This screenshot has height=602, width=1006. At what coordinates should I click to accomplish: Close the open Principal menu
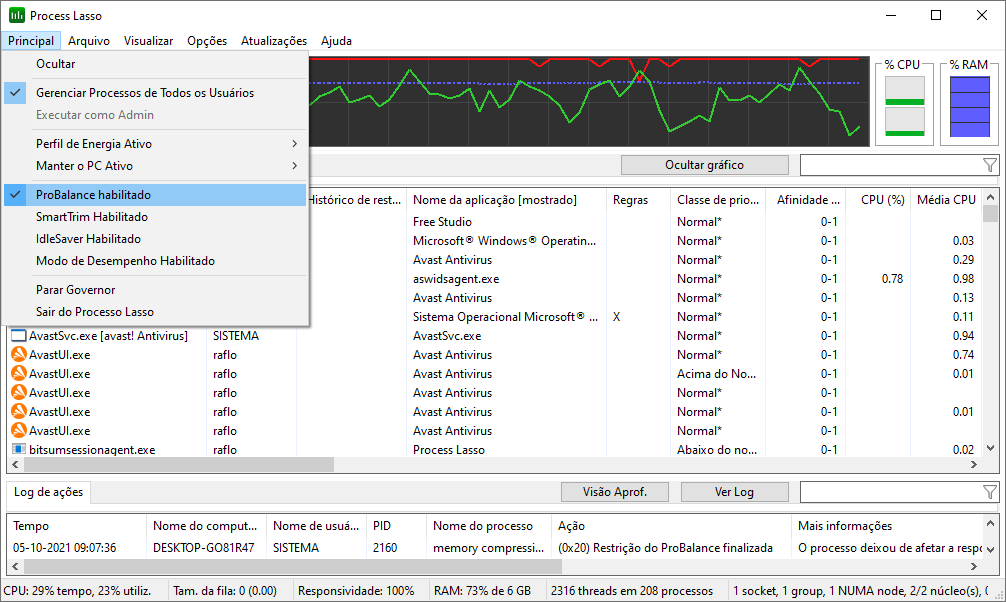point(31,40)
